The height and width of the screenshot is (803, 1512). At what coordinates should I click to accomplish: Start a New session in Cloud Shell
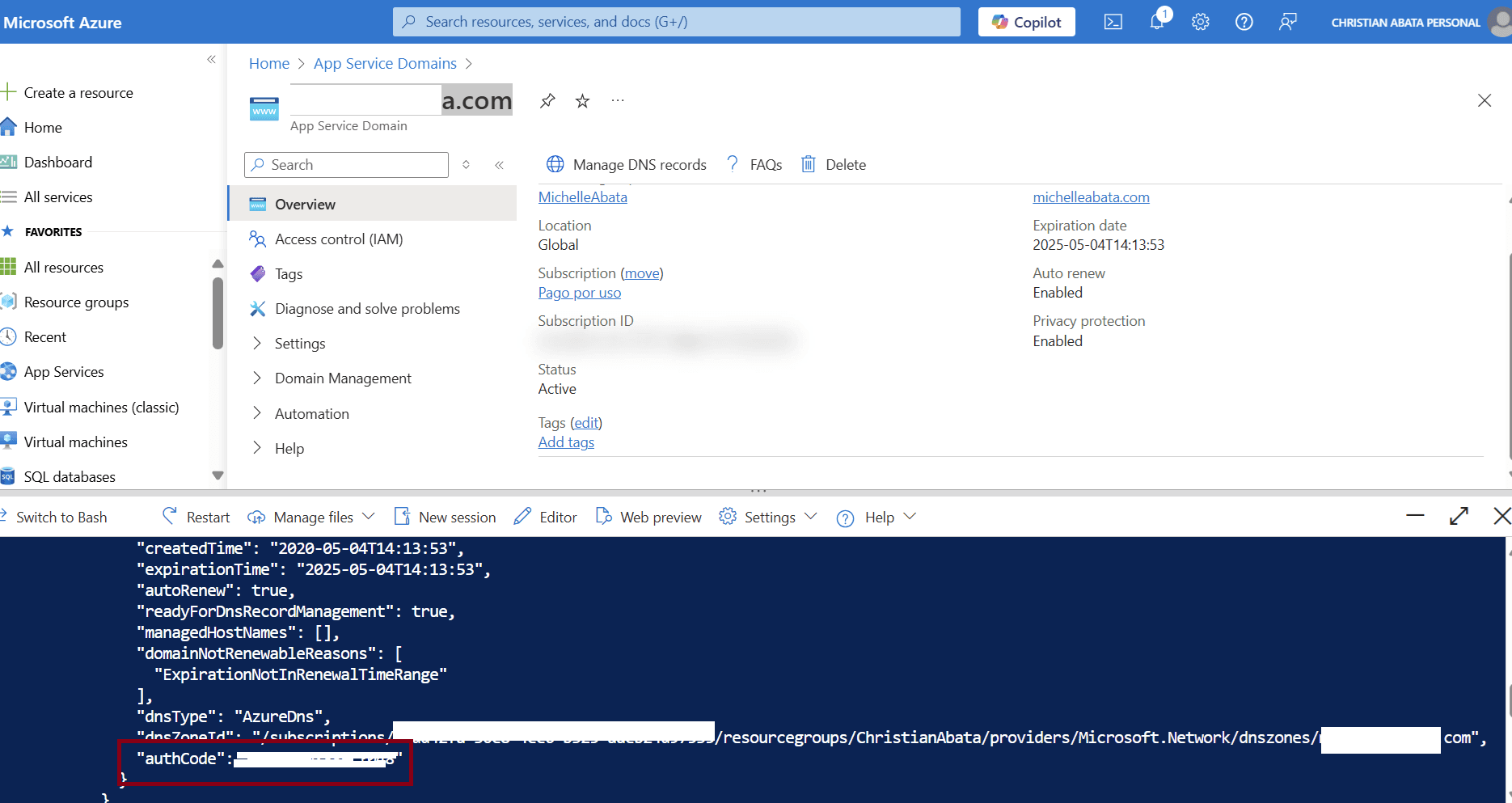pyautogui.click(x=446, y=518)
